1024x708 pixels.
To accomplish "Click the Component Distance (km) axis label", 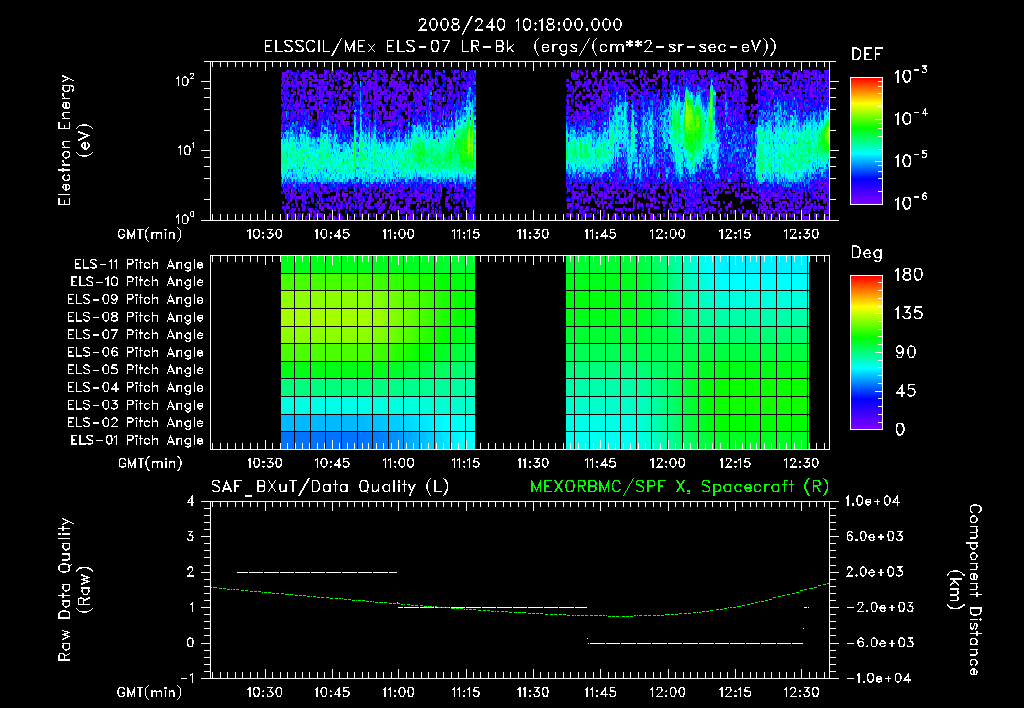I will [965, 589].
